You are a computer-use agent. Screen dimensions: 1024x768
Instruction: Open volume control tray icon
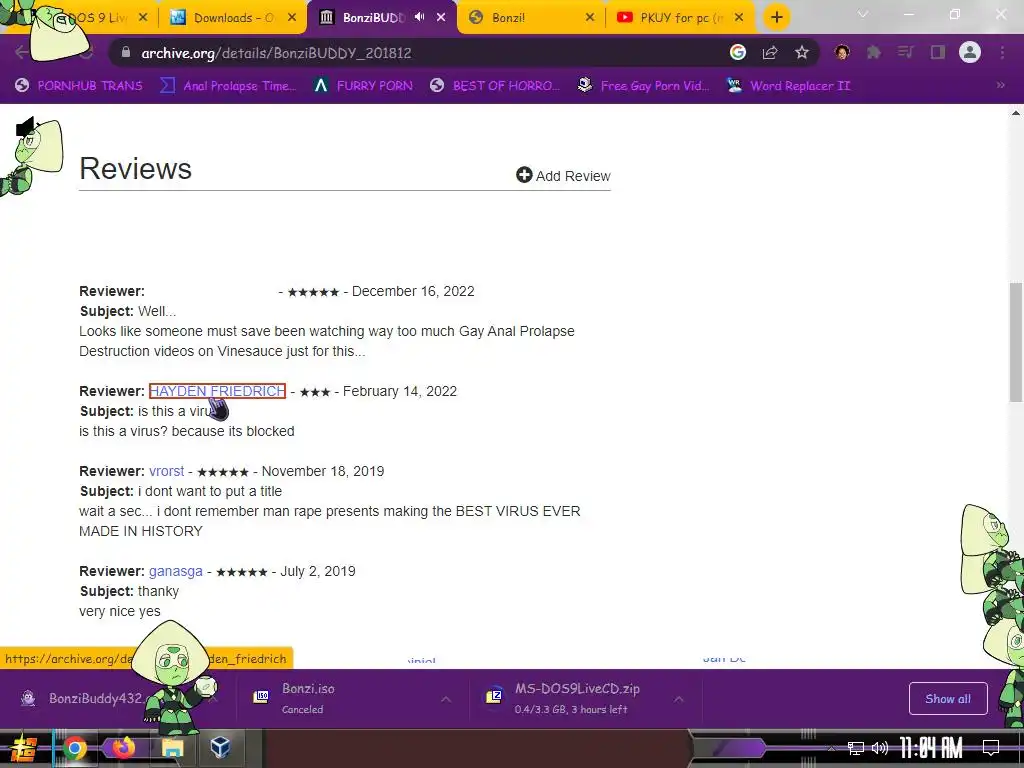880,748
